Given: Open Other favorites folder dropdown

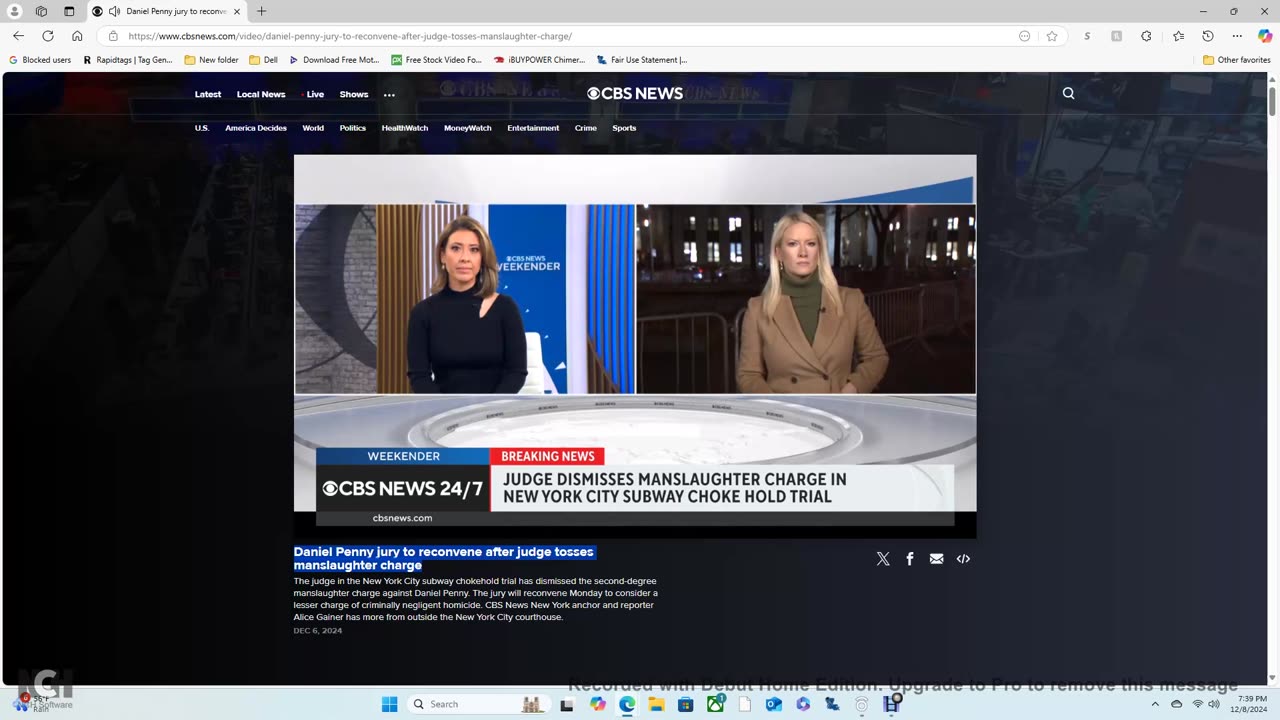Looking at the screenshot, I should 1236,60.
